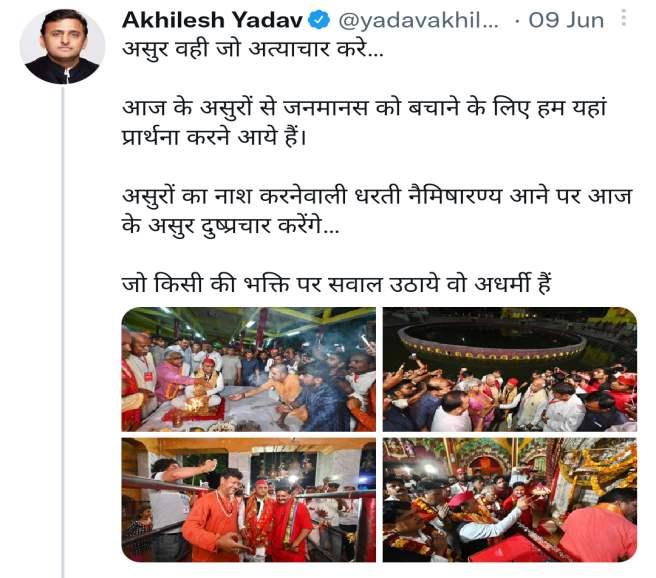Click the circular lit pond in the night photo

pos(492,340)
